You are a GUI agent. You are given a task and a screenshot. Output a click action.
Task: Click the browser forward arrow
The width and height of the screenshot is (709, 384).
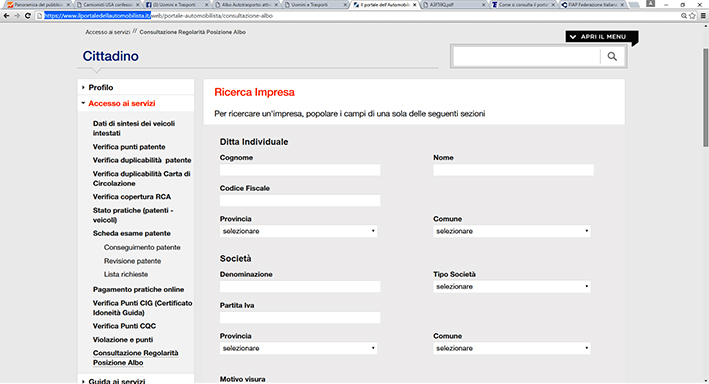pyautogui.click(x=17, y=15)
